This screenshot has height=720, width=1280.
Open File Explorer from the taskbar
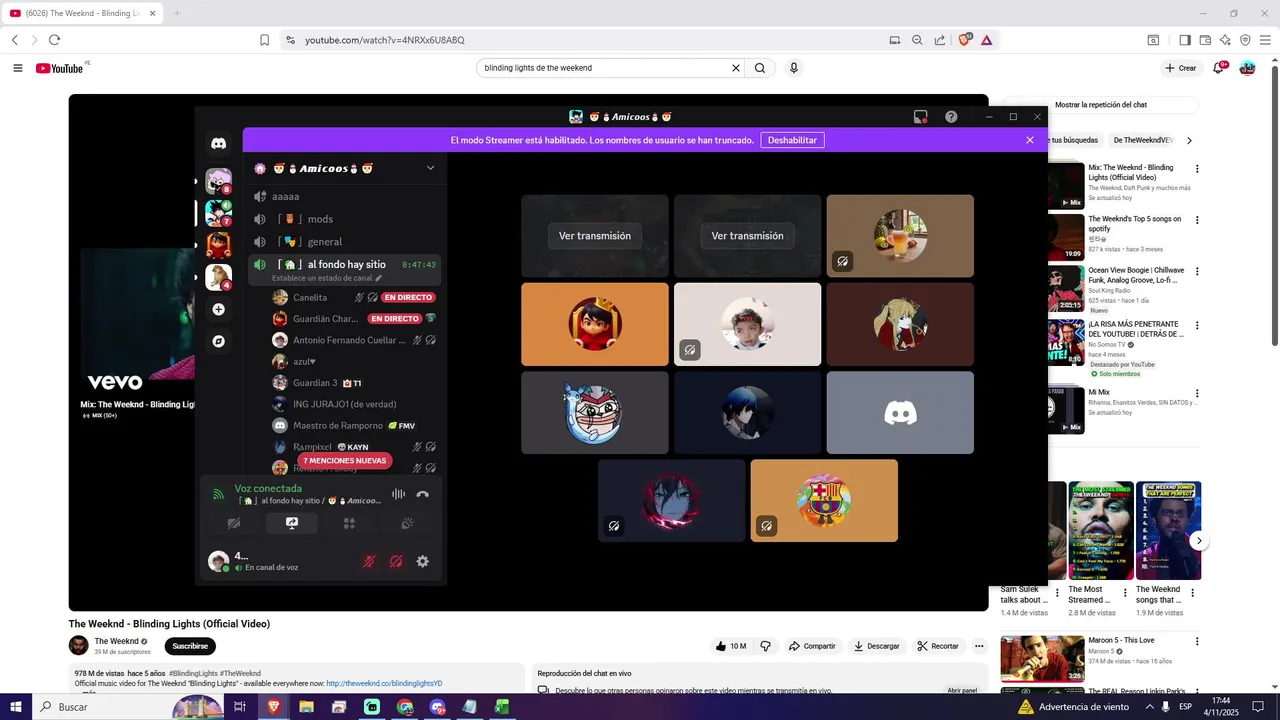tap(306, 707)
